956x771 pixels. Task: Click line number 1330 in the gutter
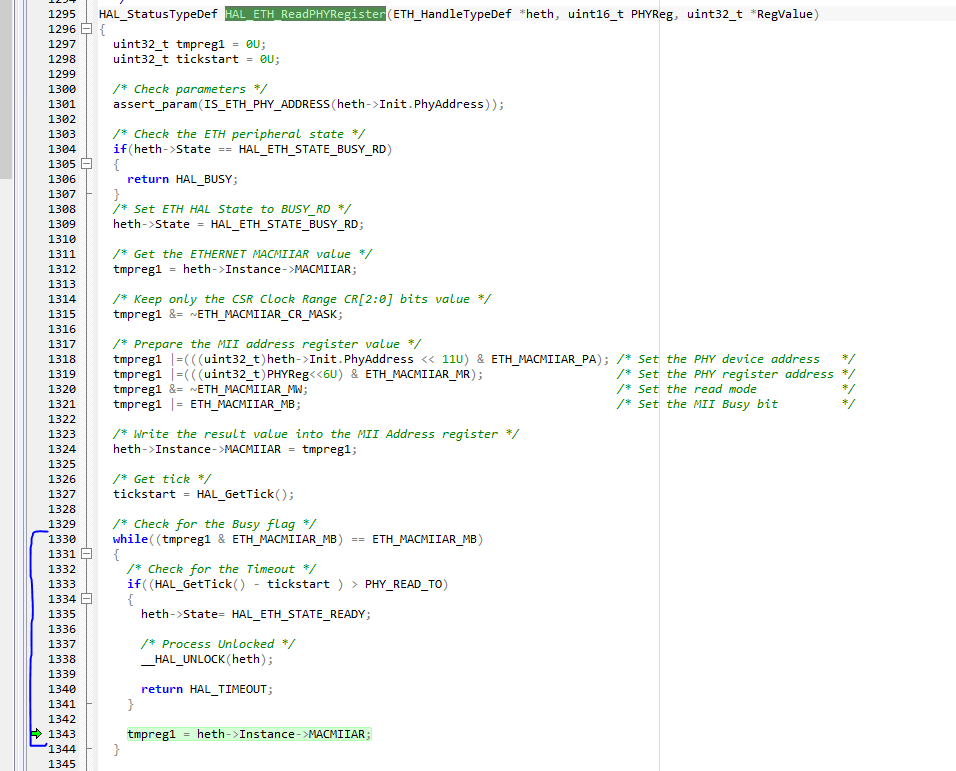pyautogui.click(x=62, y=539)
